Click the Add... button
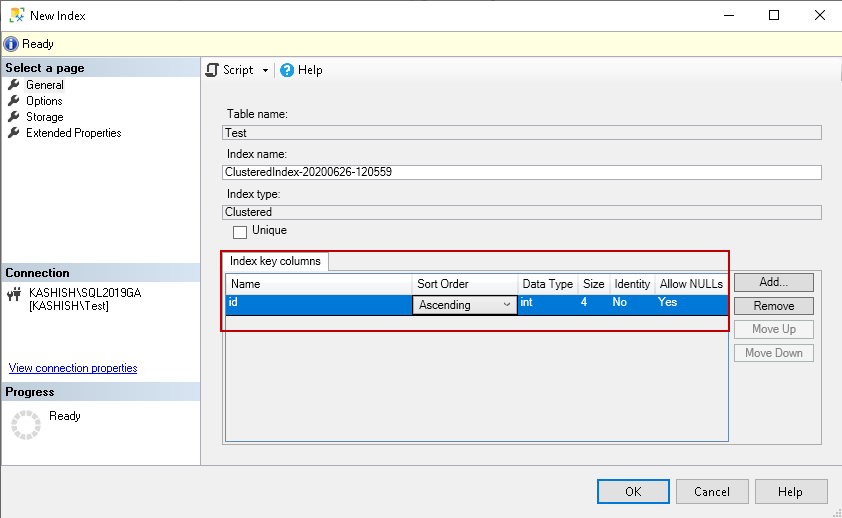The height and width of the screenshot is (518, 842). (x=773, y=283)
